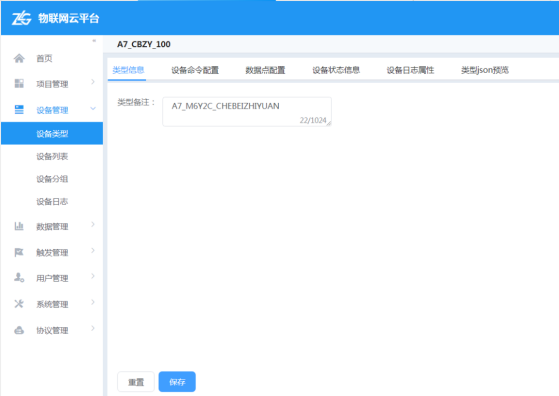Click the 协议管理 icon
The image size is (559, 396).
click(x=19, y=330)
